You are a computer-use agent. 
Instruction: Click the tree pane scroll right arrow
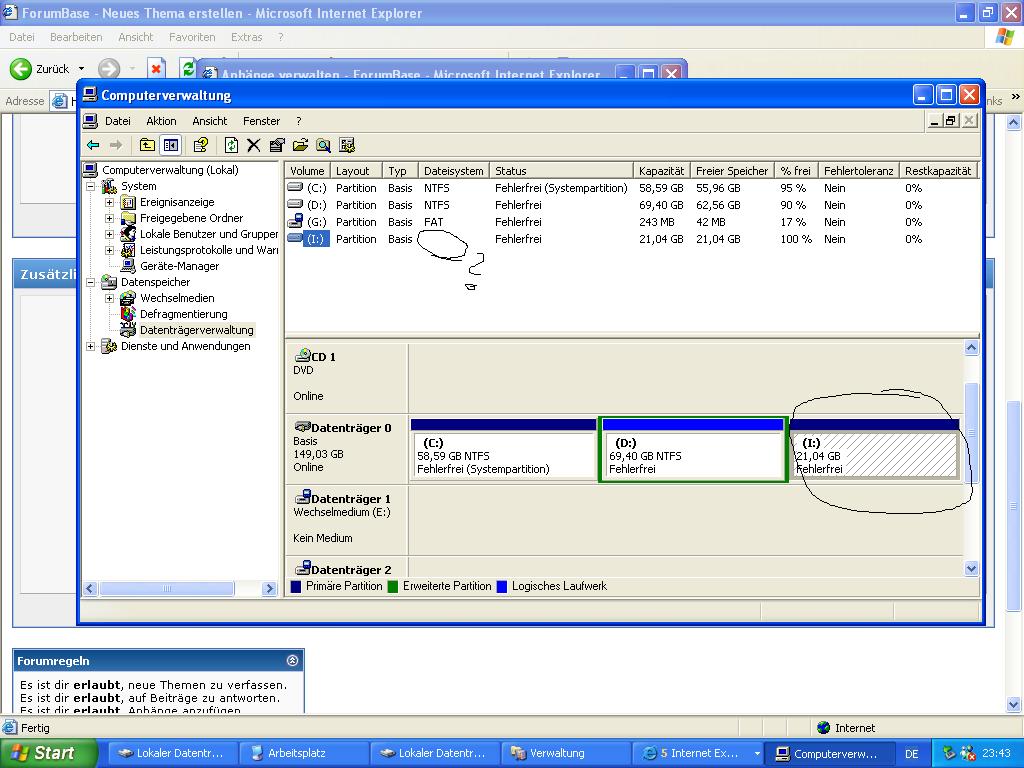pyautogui.click(x=269, y=588)
